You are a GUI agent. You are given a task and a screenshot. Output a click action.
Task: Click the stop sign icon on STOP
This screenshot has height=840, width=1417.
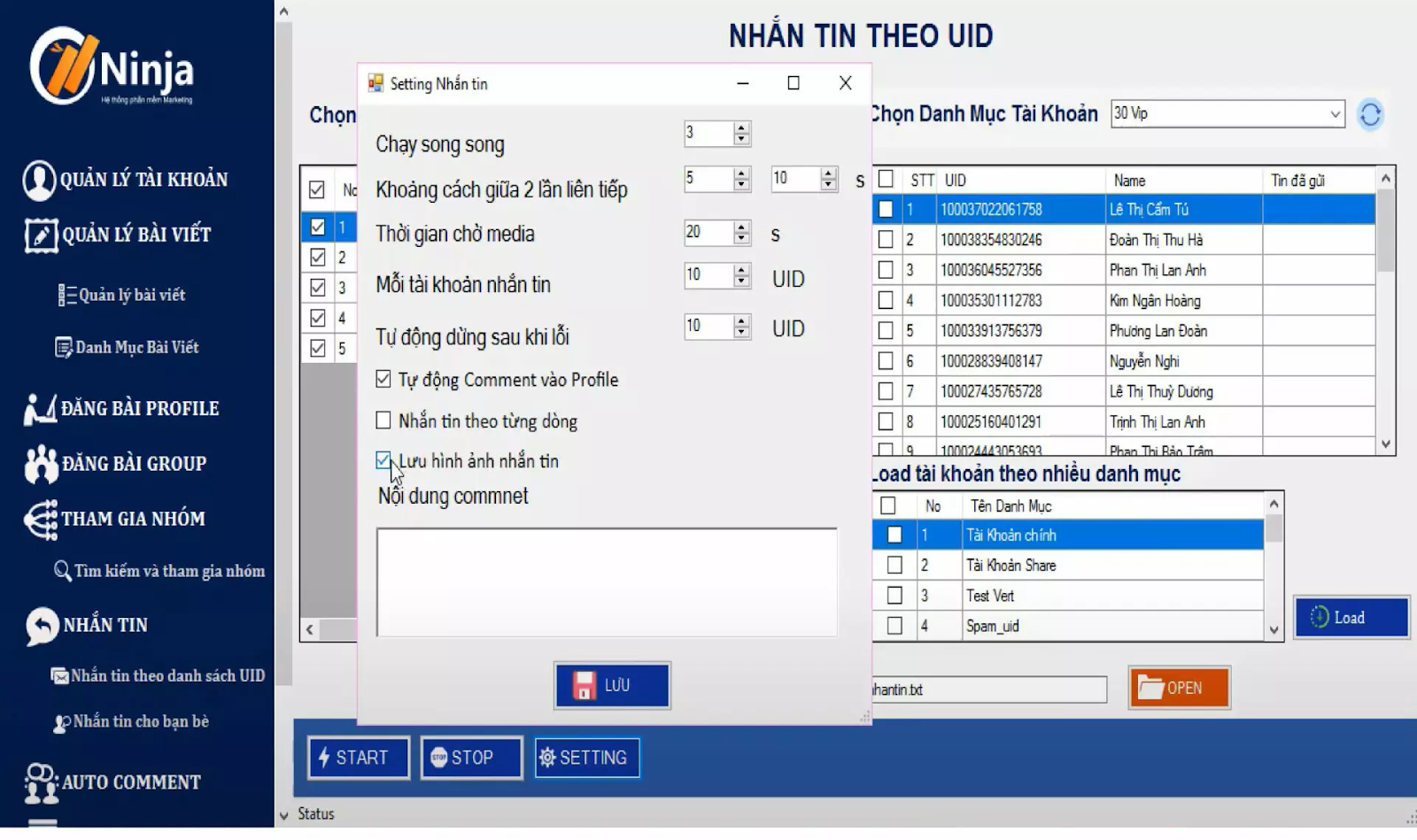point(438,758)
